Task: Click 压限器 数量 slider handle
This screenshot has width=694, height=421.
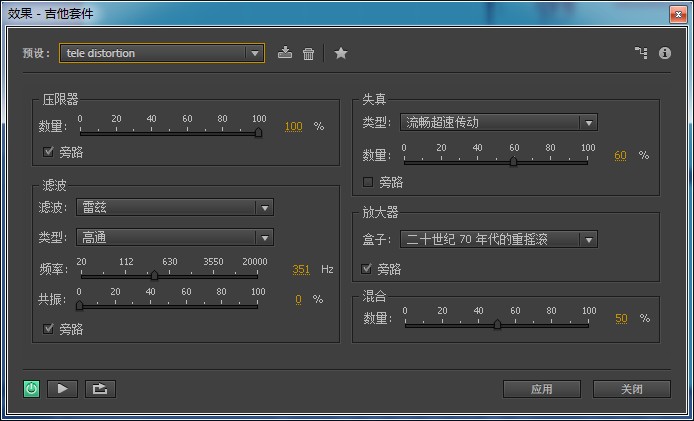Action: [258, 132]
